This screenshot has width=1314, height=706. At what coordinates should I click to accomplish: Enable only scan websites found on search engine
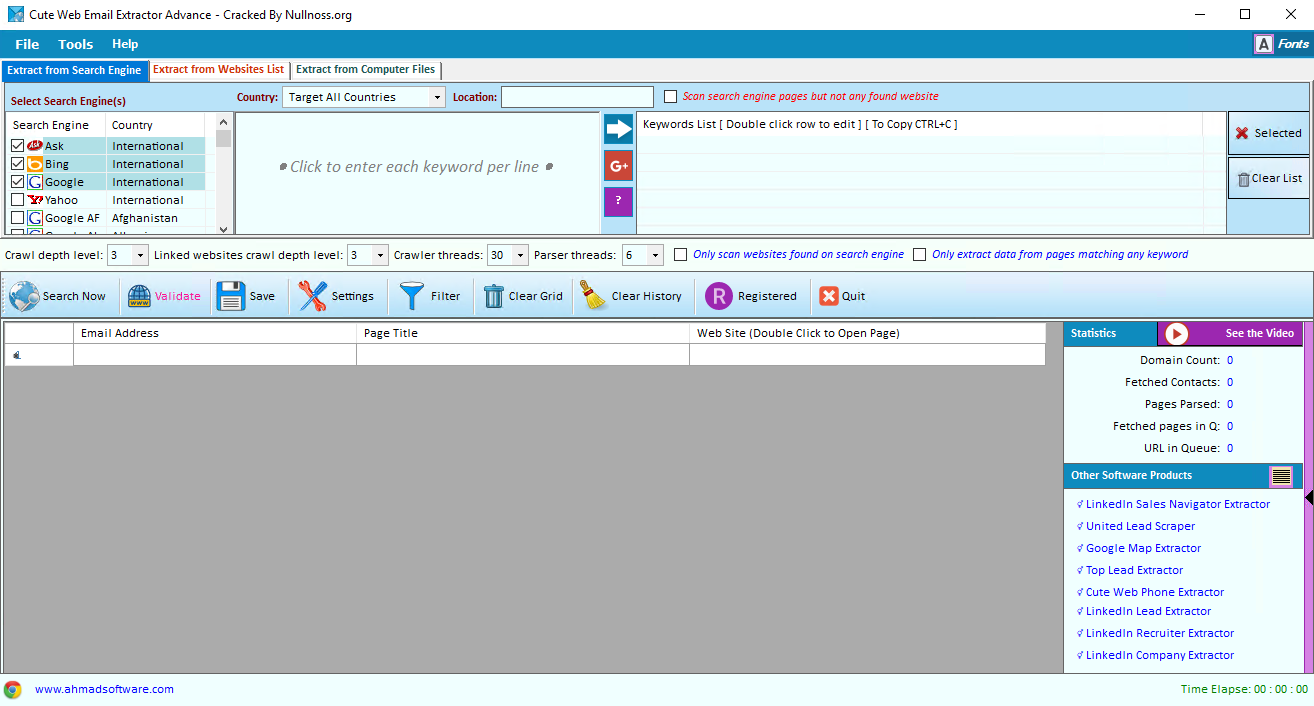point(681,255)
